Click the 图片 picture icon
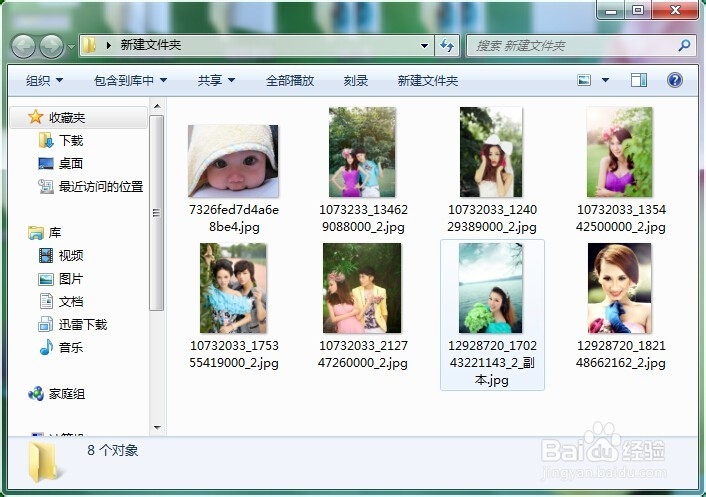 tap(46, 279)
